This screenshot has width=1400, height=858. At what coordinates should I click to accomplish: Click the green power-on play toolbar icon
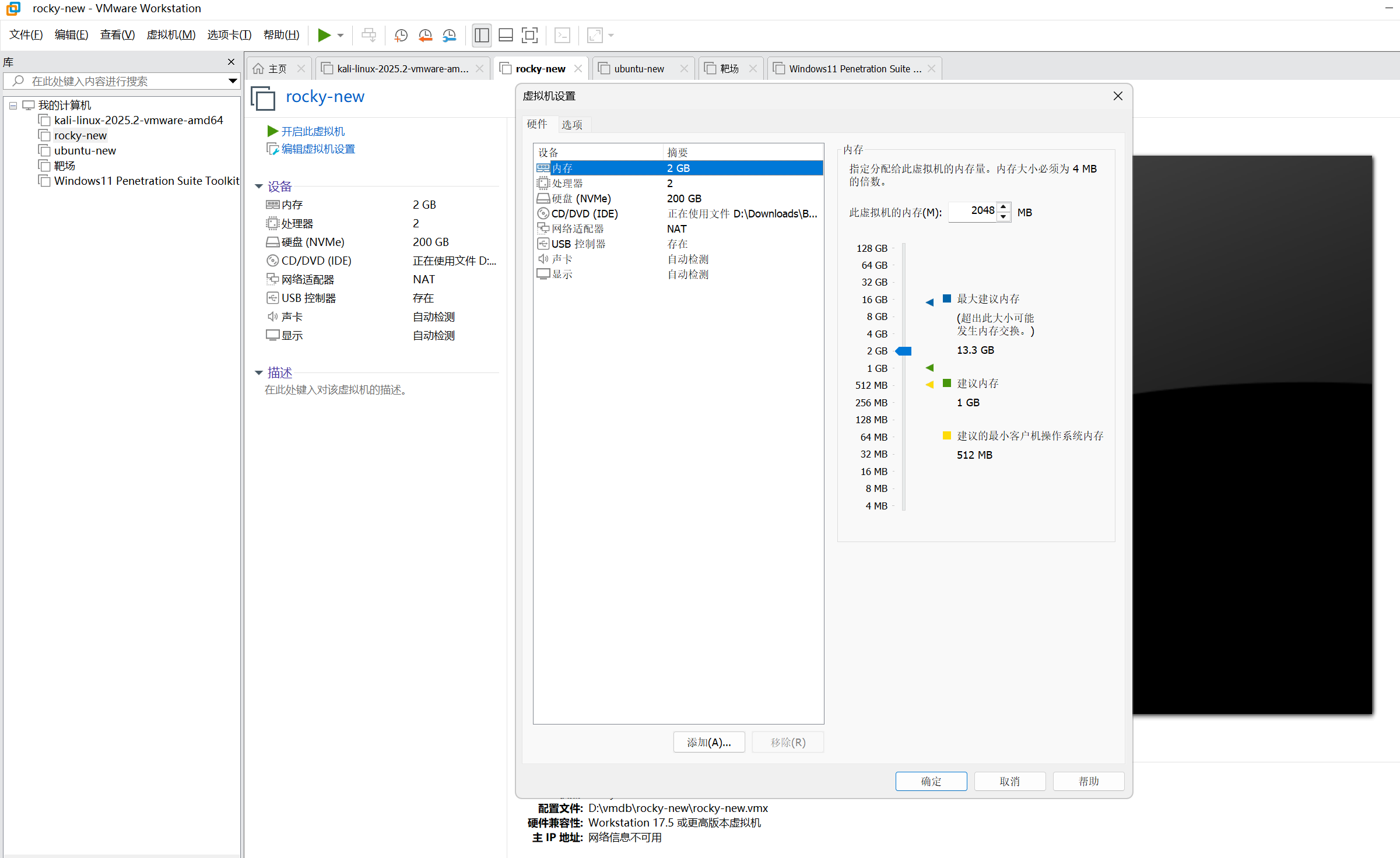(x=324, y=36)
